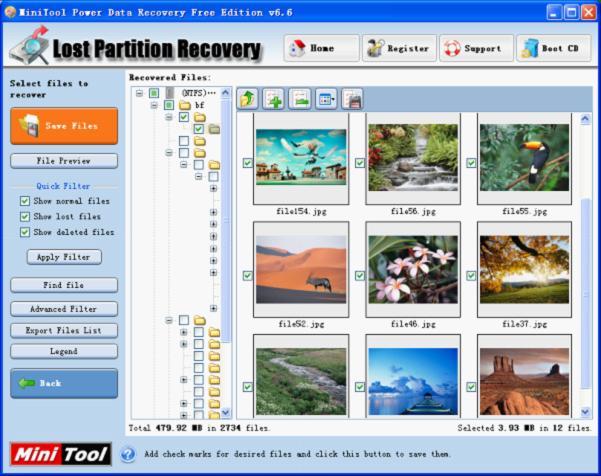Click the 'Total 479.92 MB in 2734 files' status text
The width and height of the screenshot is (601, 476).
(x=199, y=428)
